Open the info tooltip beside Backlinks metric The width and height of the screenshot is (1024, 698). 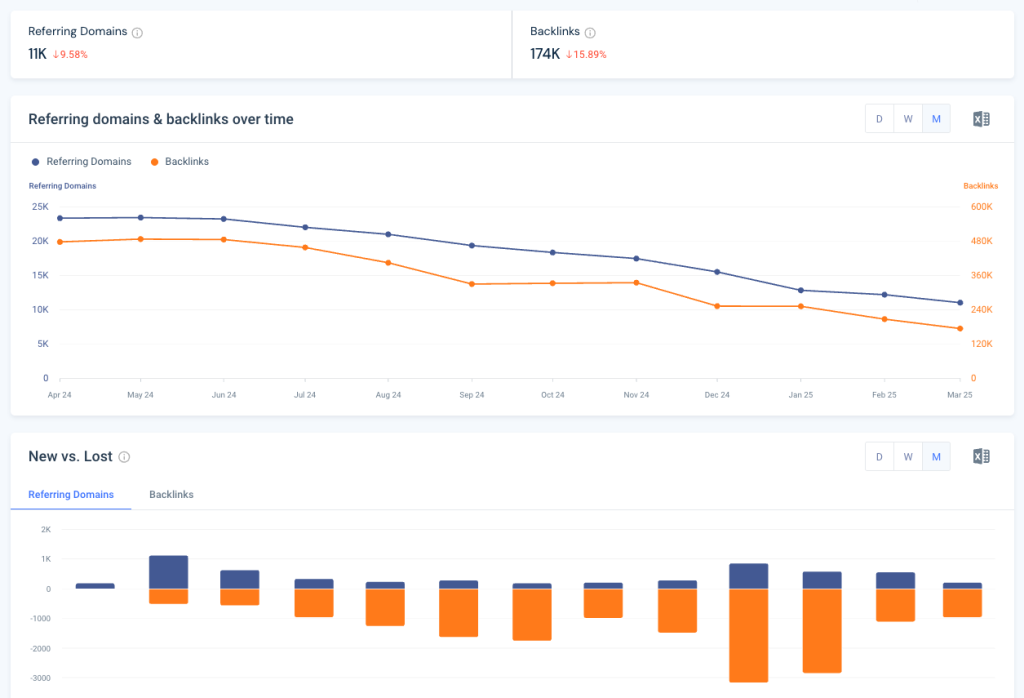pos(590,31)
